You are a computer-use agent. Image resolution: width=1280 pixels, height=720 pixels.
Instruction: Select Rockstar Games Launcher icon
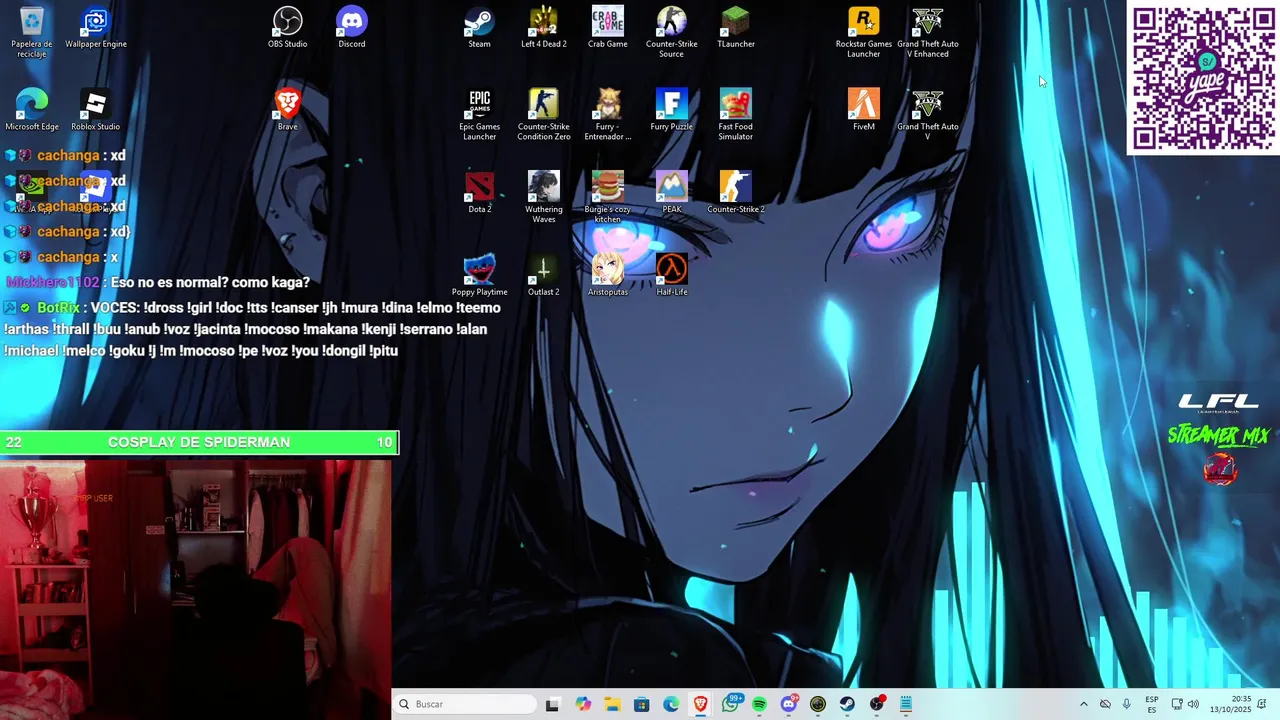click(864, 32)
